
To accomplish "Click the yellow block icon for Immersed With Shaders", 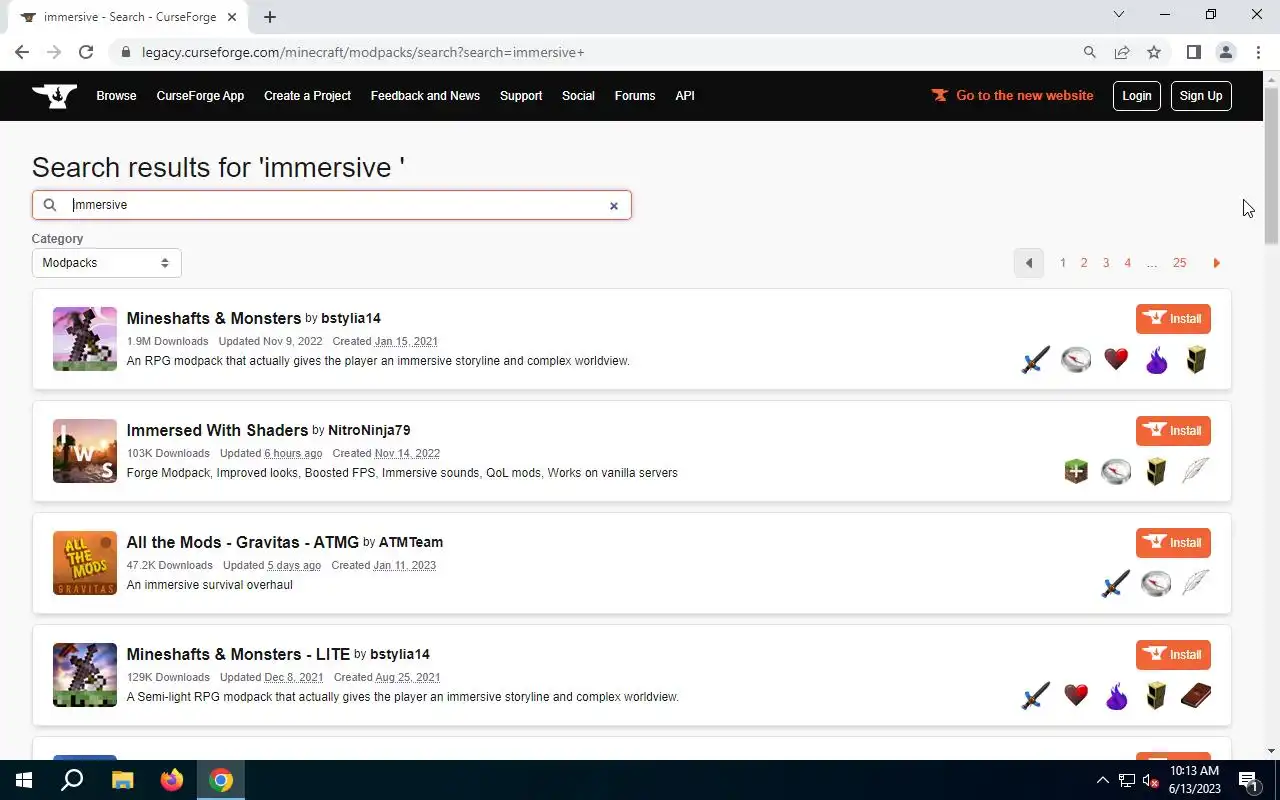I will 1156,471.
